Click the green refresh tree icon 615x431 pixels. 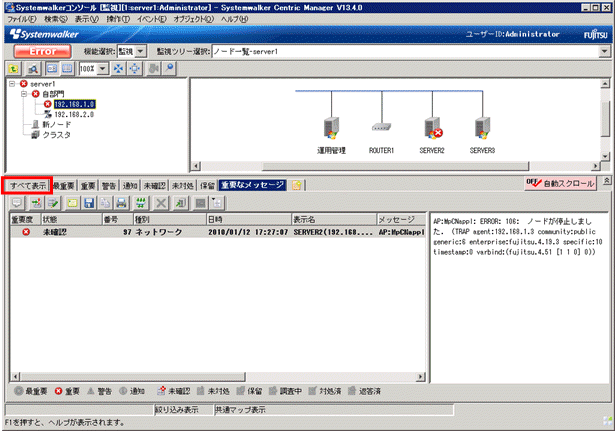tap(14, 69)
